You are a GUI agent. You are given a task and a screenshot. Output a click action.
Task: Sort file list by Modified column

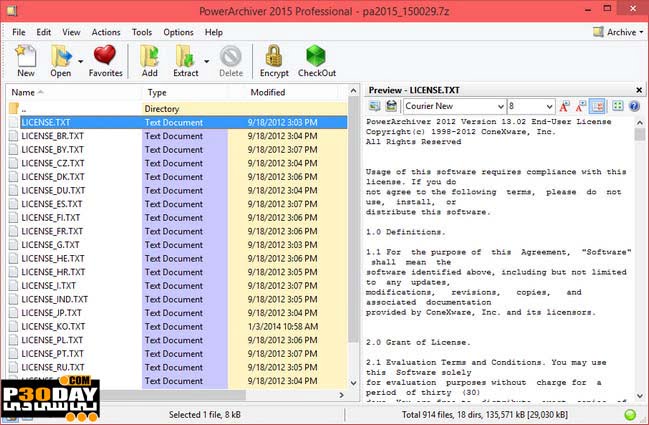tap(268, 92)
